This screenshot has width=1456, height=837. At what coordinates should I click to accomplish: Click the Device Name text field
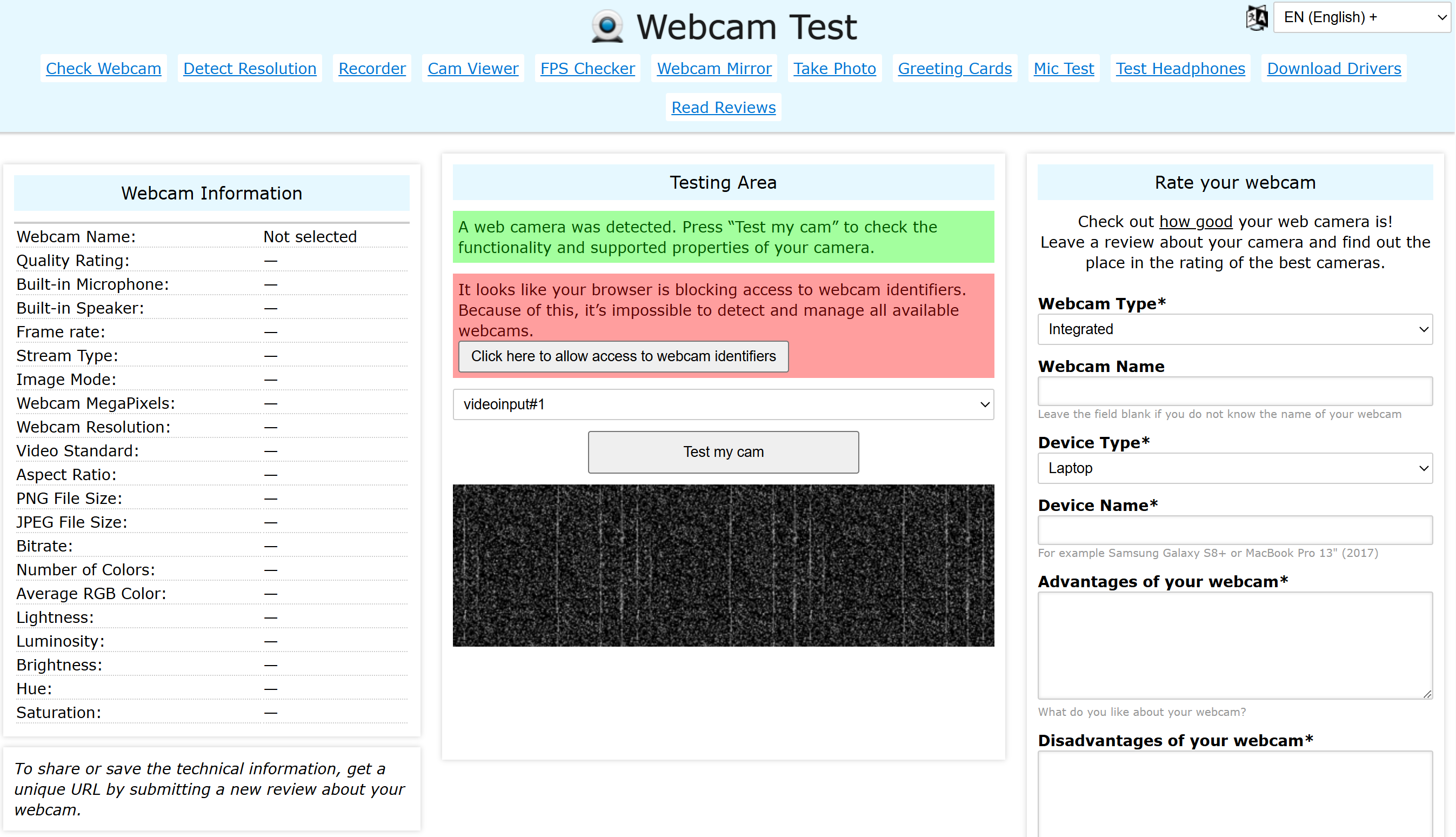tap(1234, 530)
